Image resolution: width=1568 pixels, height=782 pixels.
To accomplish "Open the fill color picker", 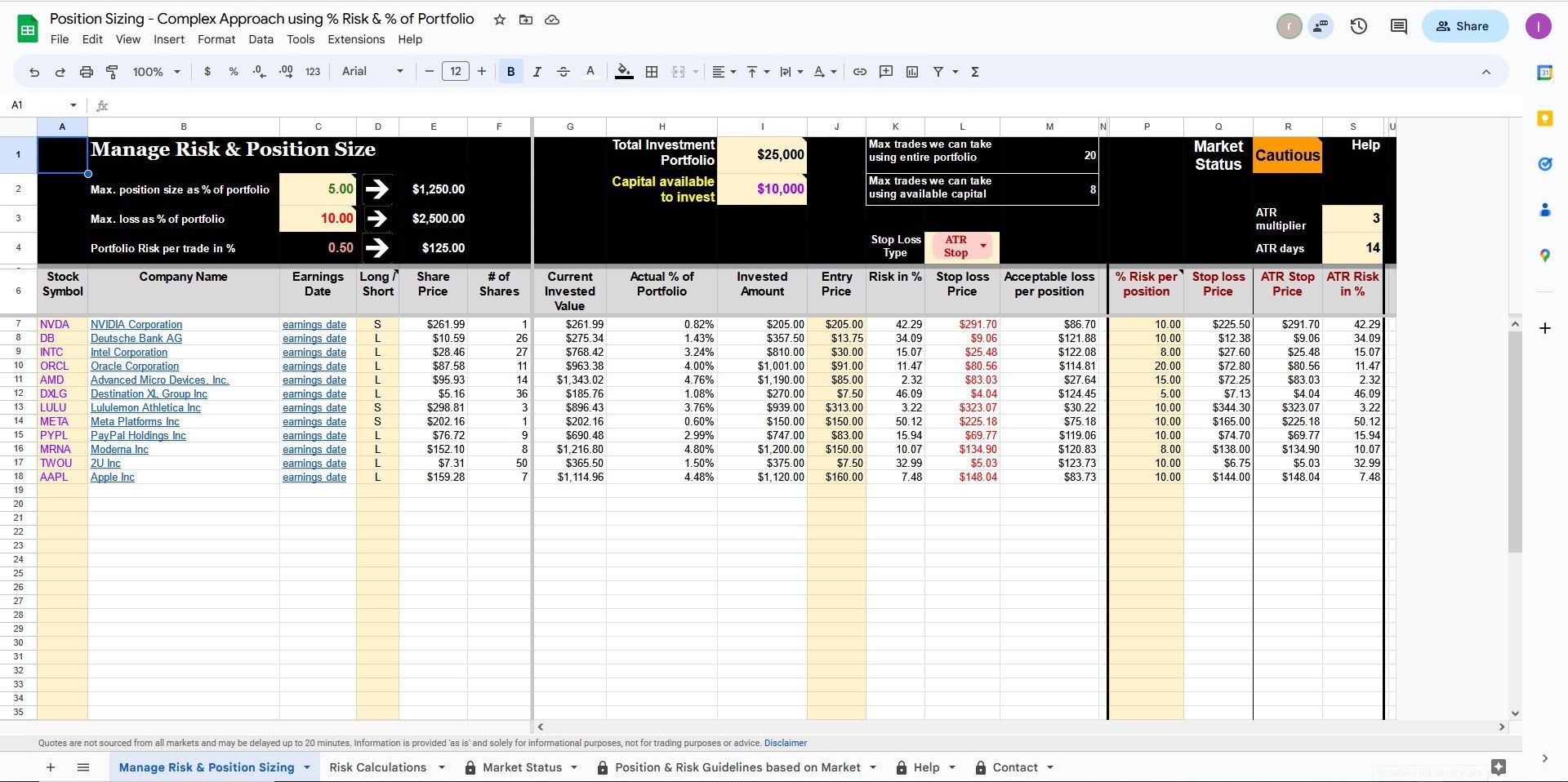I will pyautogui.click(x=624, y=72).
